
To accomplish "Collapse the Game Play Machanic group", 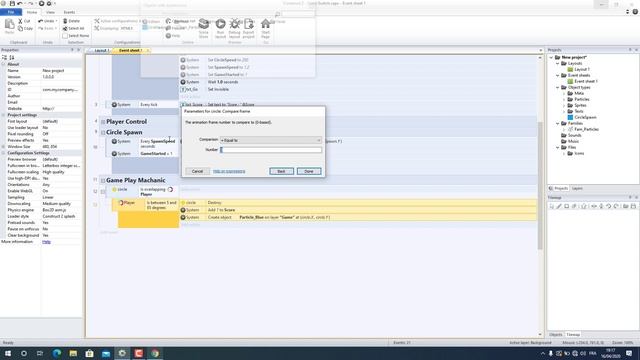I will [x=103, y=180].
